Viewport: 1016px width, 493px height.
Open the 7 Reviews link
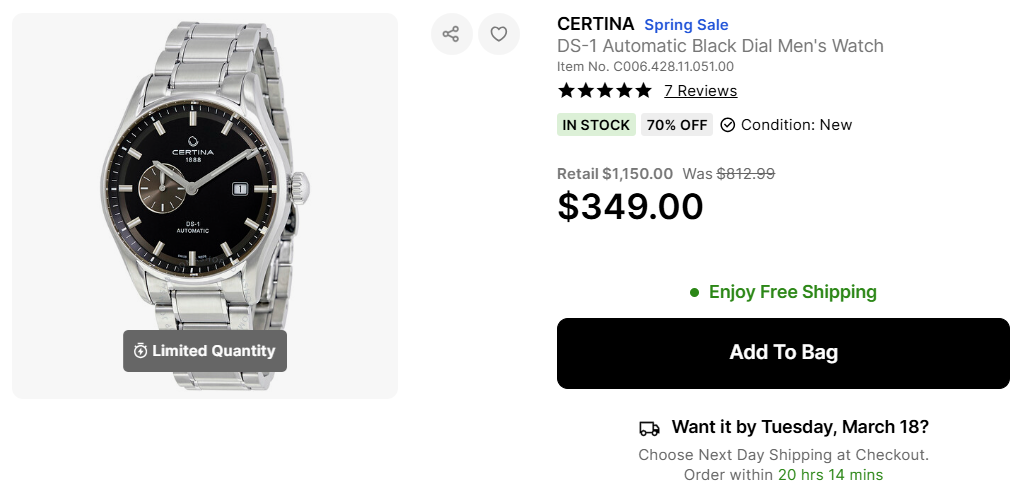pos(700,91)
